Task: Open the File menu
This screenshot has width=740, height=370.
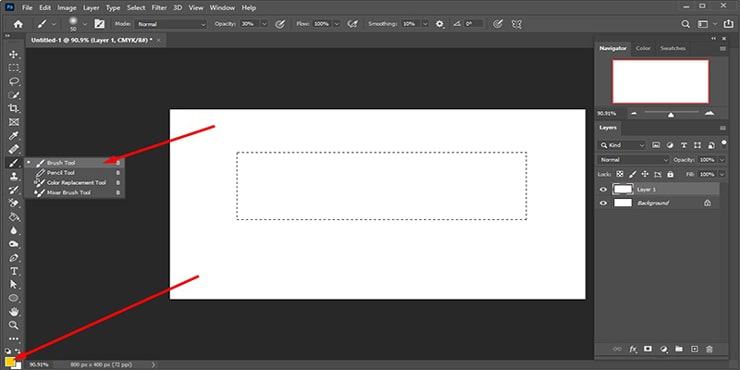Action: tap(27, 8)
